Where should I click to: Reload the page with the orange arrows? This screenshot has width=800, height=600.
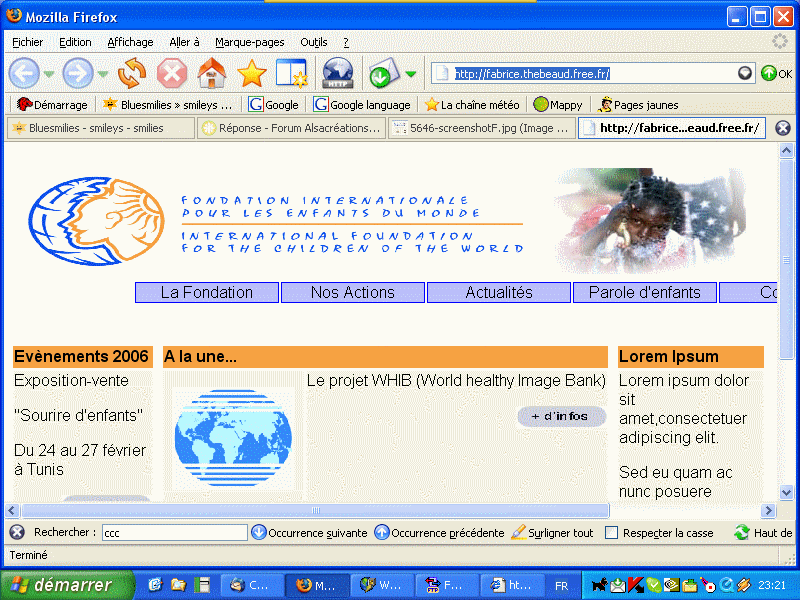pos(132,73)
